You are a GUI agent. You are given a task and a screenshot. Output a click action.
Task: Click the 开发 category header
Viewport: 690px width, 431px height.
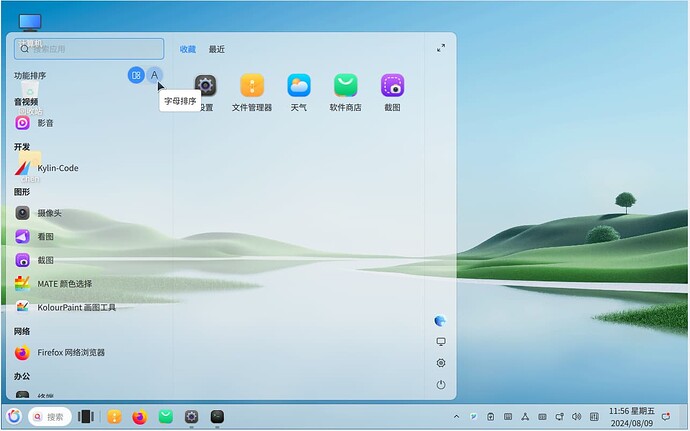[x=22, y=147]
